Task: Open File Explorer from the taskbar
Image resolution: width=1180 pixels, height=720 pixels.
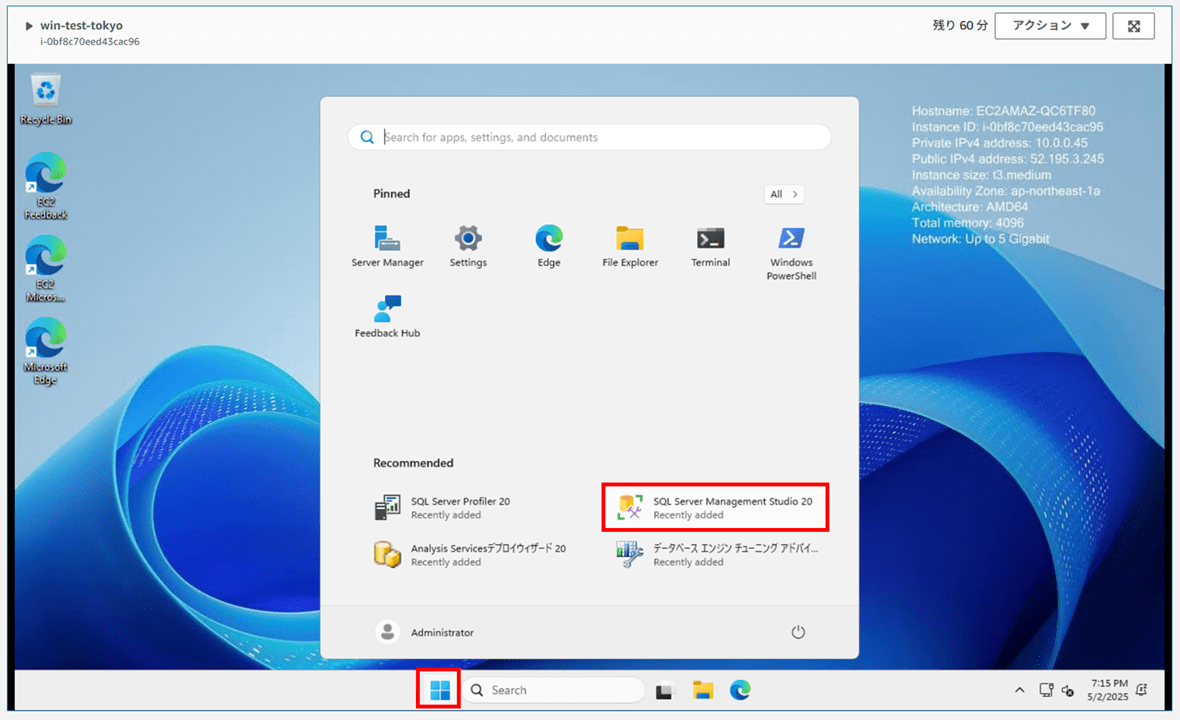Action: pyautogui.click(x=703, y=691)
